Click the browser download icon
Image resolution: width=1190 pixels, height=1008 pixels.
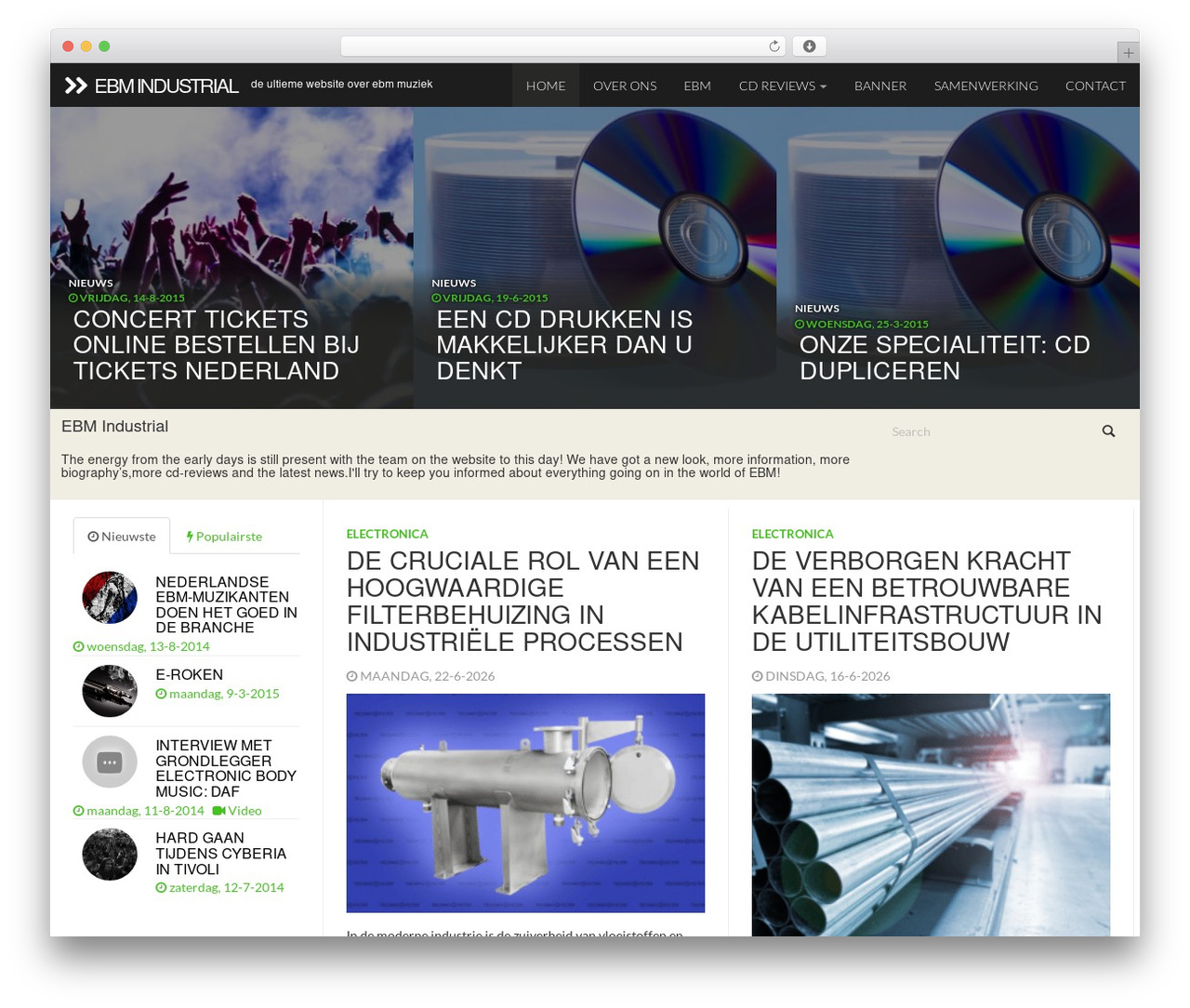point(810,46)
